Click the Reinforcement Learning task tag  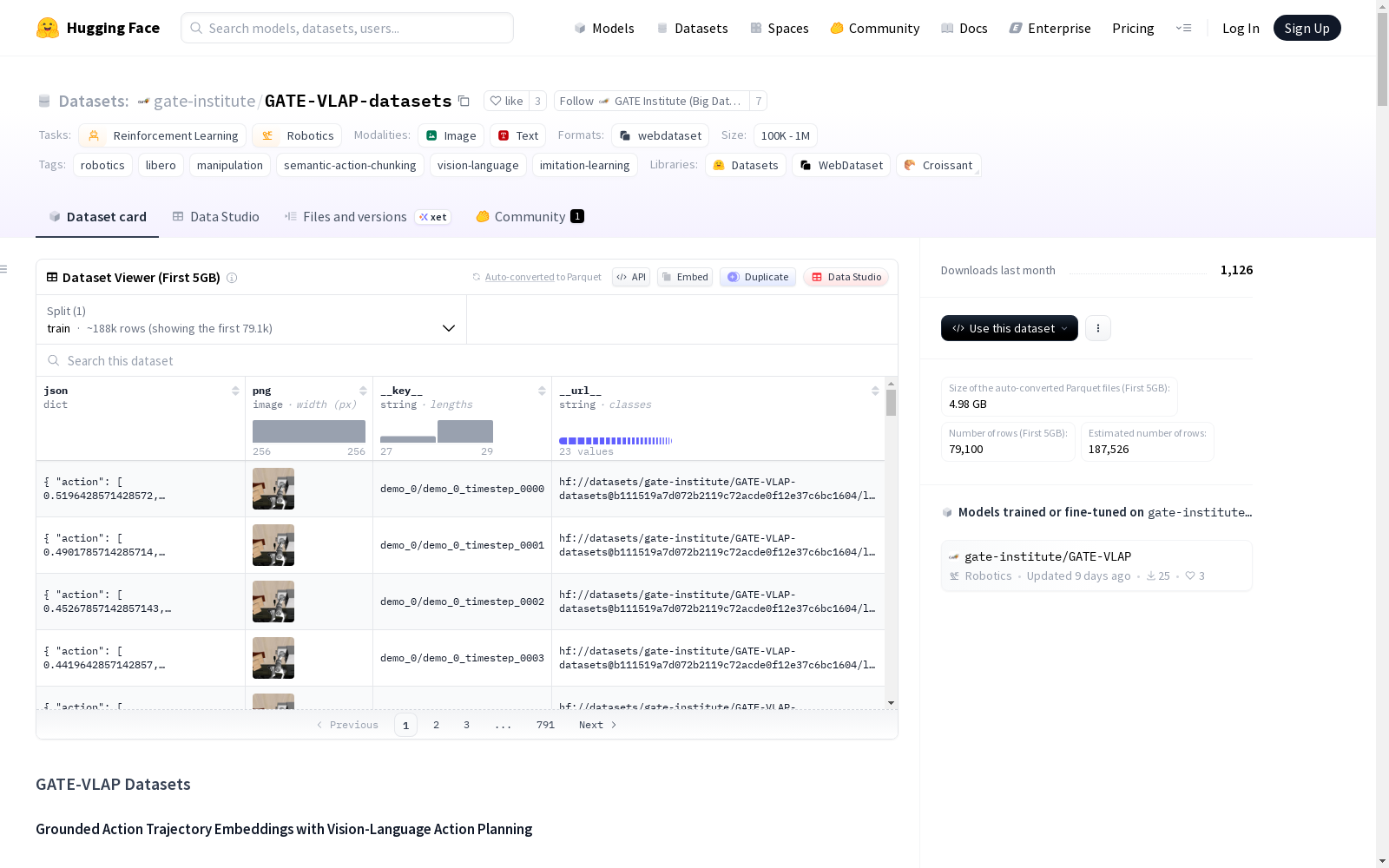tap(162, 135)
